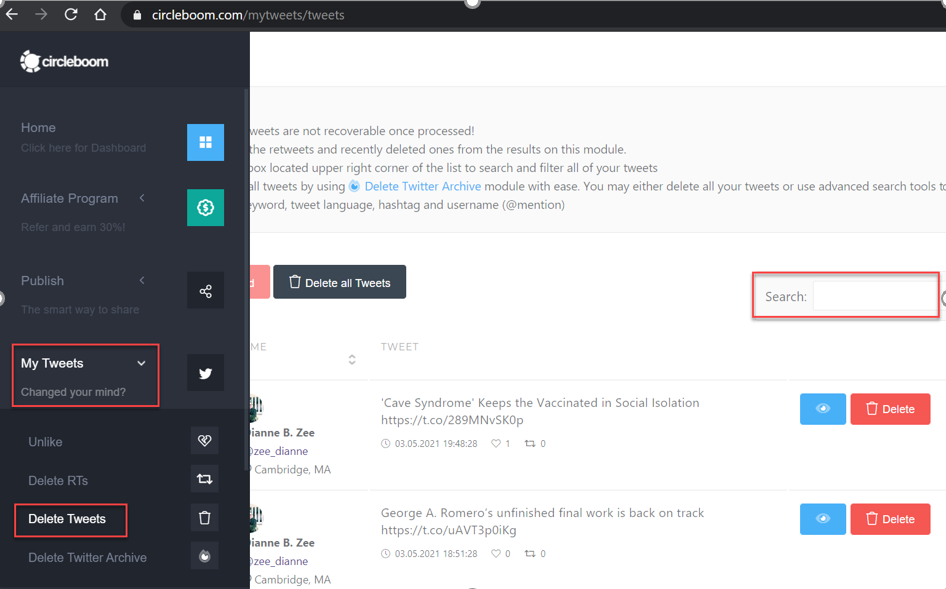
Task: Select the Home dashboard grid icon
Action: tap(205, 143)
